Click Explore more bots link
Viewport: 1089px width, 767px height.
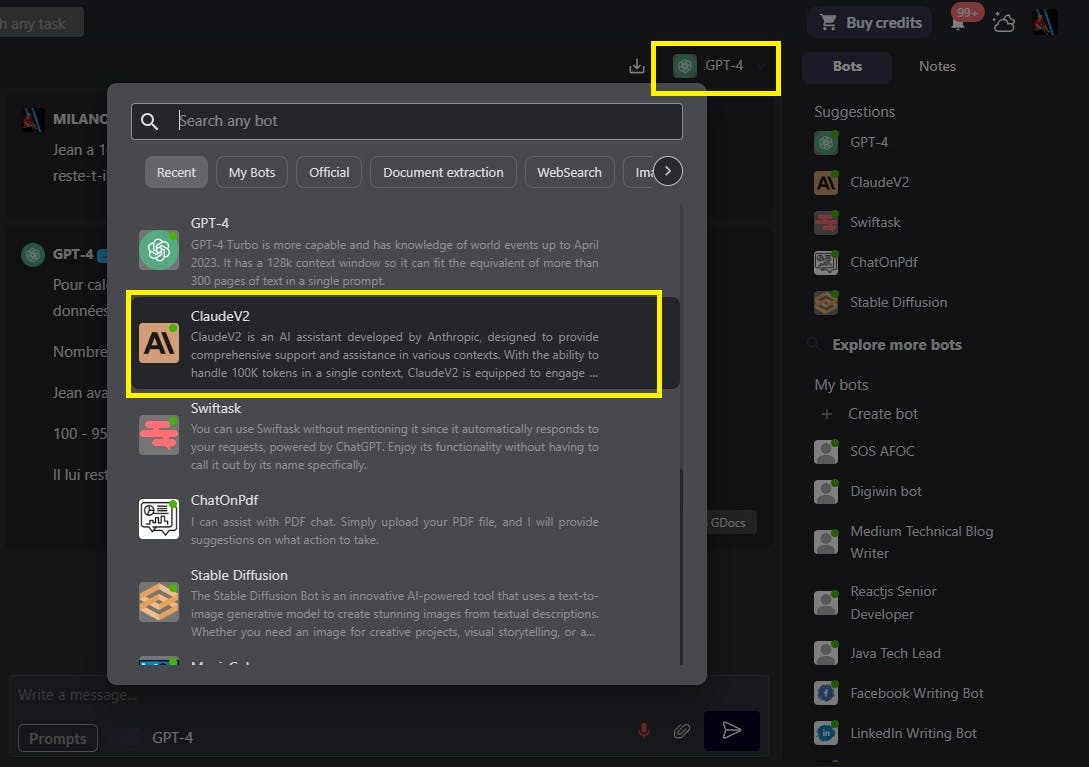pyautogui.click(x=897, y=345)
